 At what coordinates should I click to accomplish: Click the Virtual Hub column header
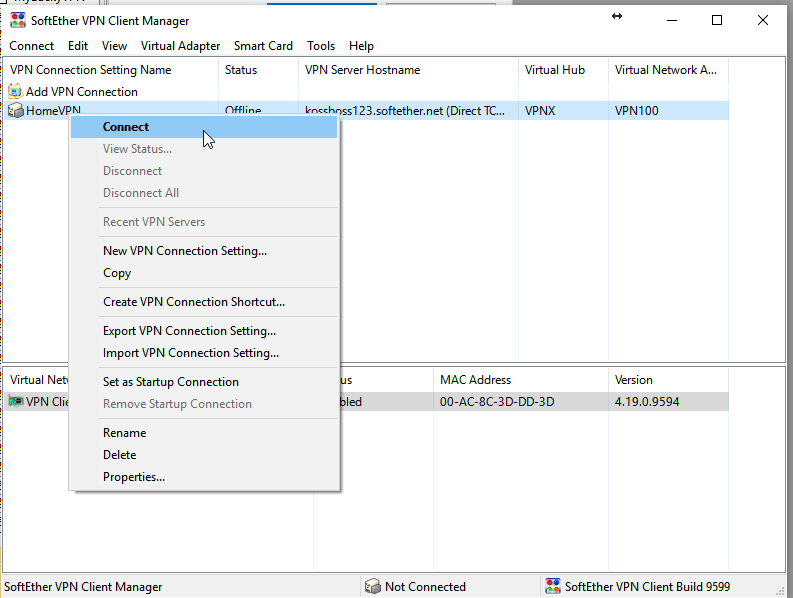tap(563, 70)
